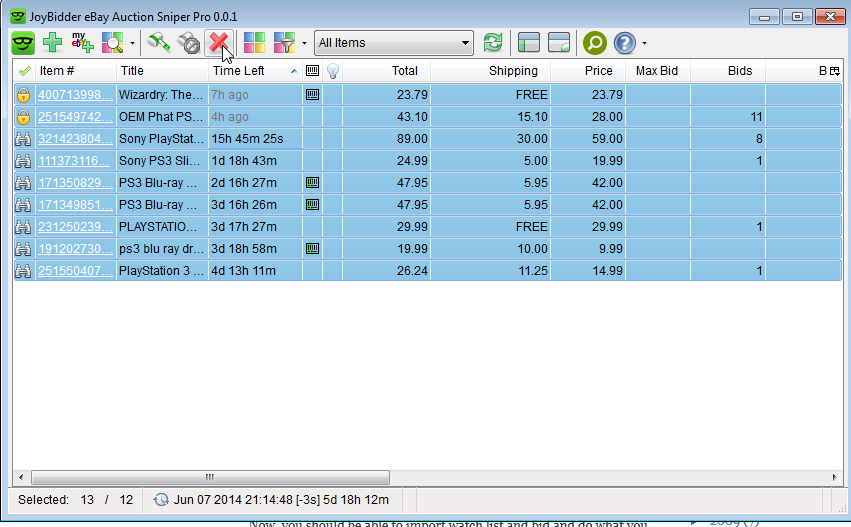Click binoculars icon on PLAYSTATIO row
Viewport: 851px width, 527px height.
click(23, 227)
